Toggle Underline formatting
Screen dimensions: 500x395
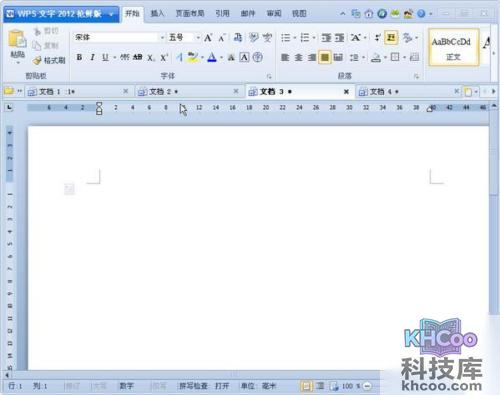(105, 57)
